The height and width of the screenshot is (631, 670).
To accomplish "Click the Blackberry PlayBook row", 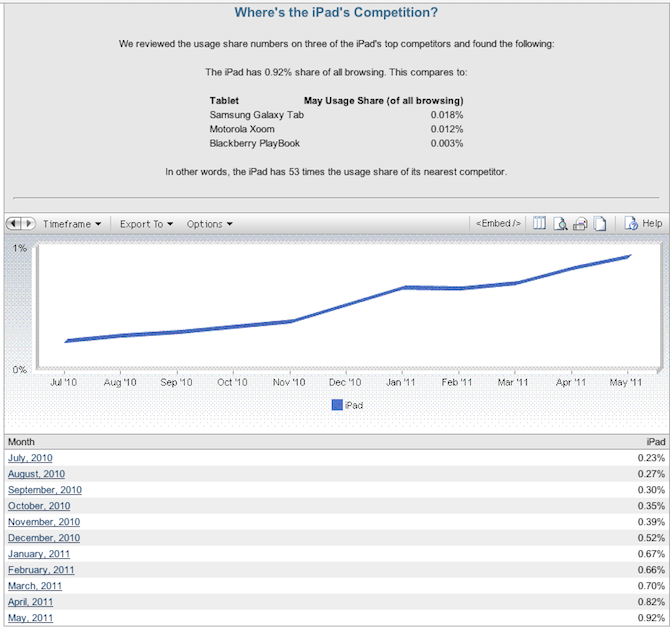I will click(336, 143).
